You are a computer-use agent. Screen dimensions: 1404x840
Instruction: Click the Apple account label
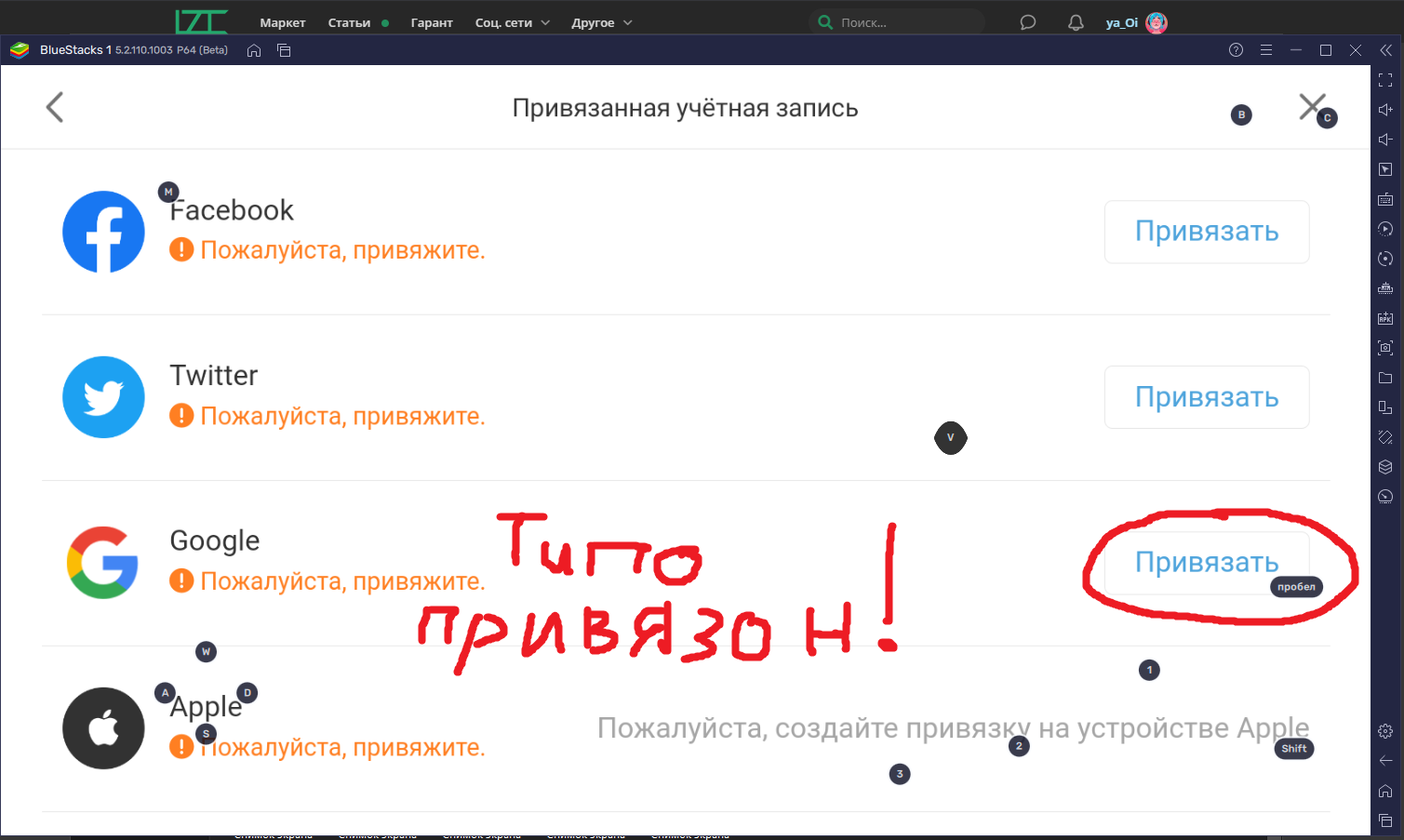[206, 707]
